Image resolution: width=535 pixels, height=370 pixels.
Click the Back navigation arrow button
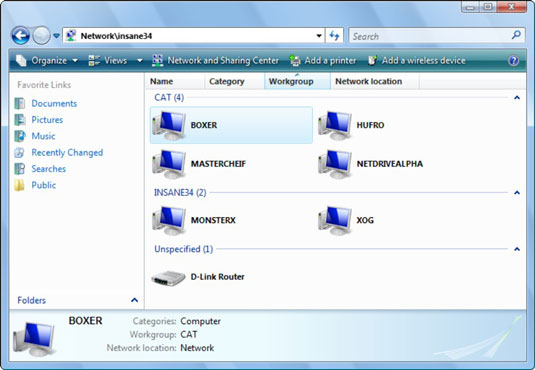point(20,35)
